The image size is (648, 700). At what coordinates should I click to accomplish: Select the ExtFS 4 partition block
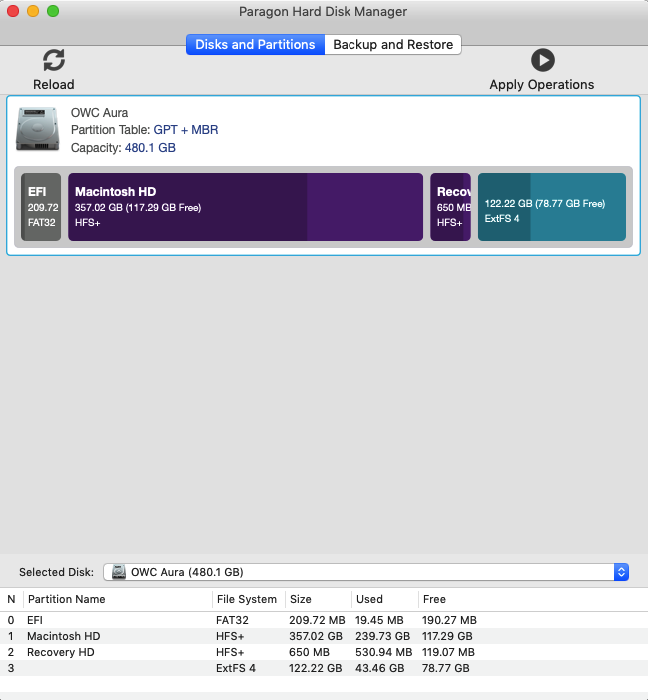(552, 207)
